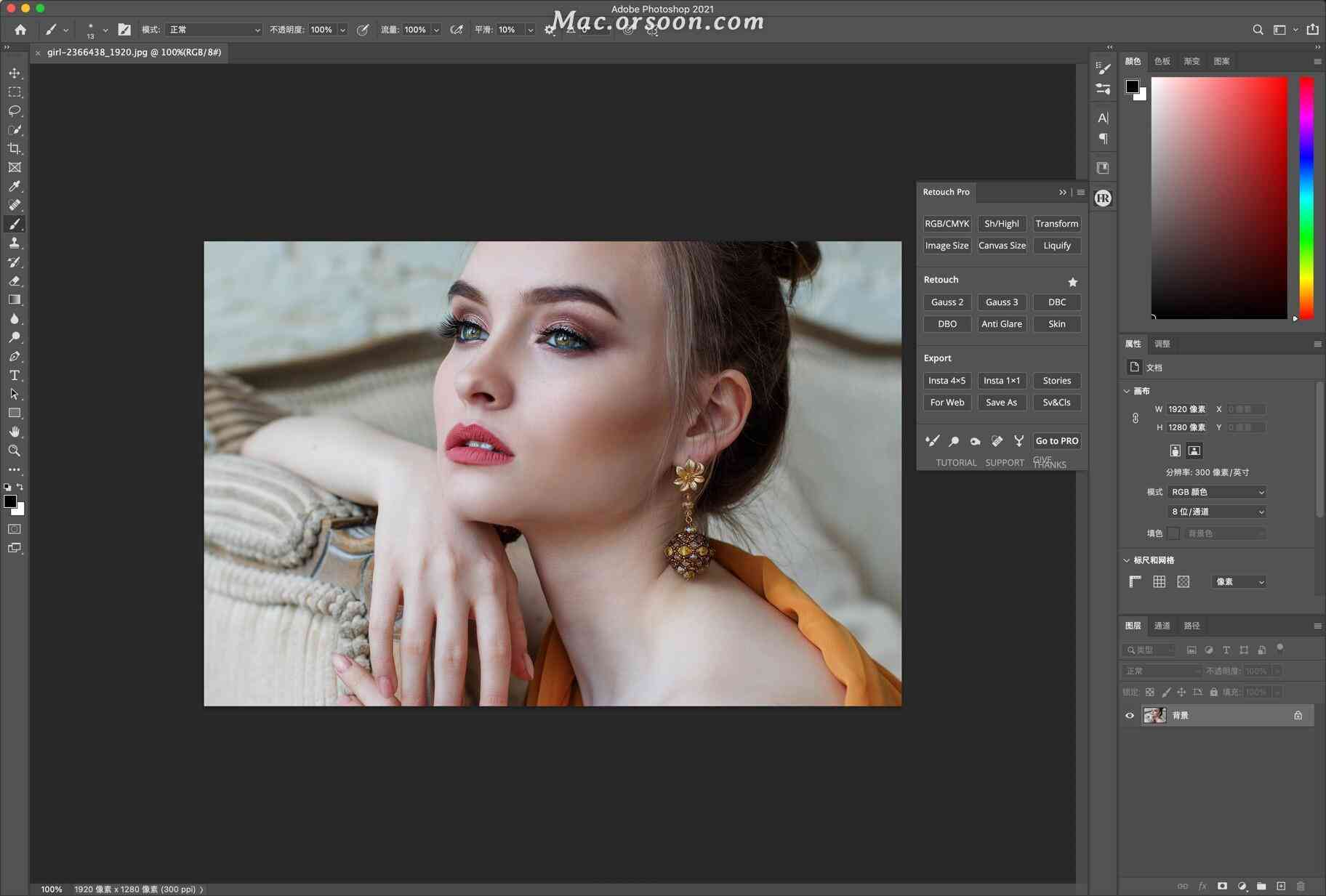Image resolution: width=1326 pixels, height=896 pixels.
Task: Select the History Brush tool
Action: 15,262
